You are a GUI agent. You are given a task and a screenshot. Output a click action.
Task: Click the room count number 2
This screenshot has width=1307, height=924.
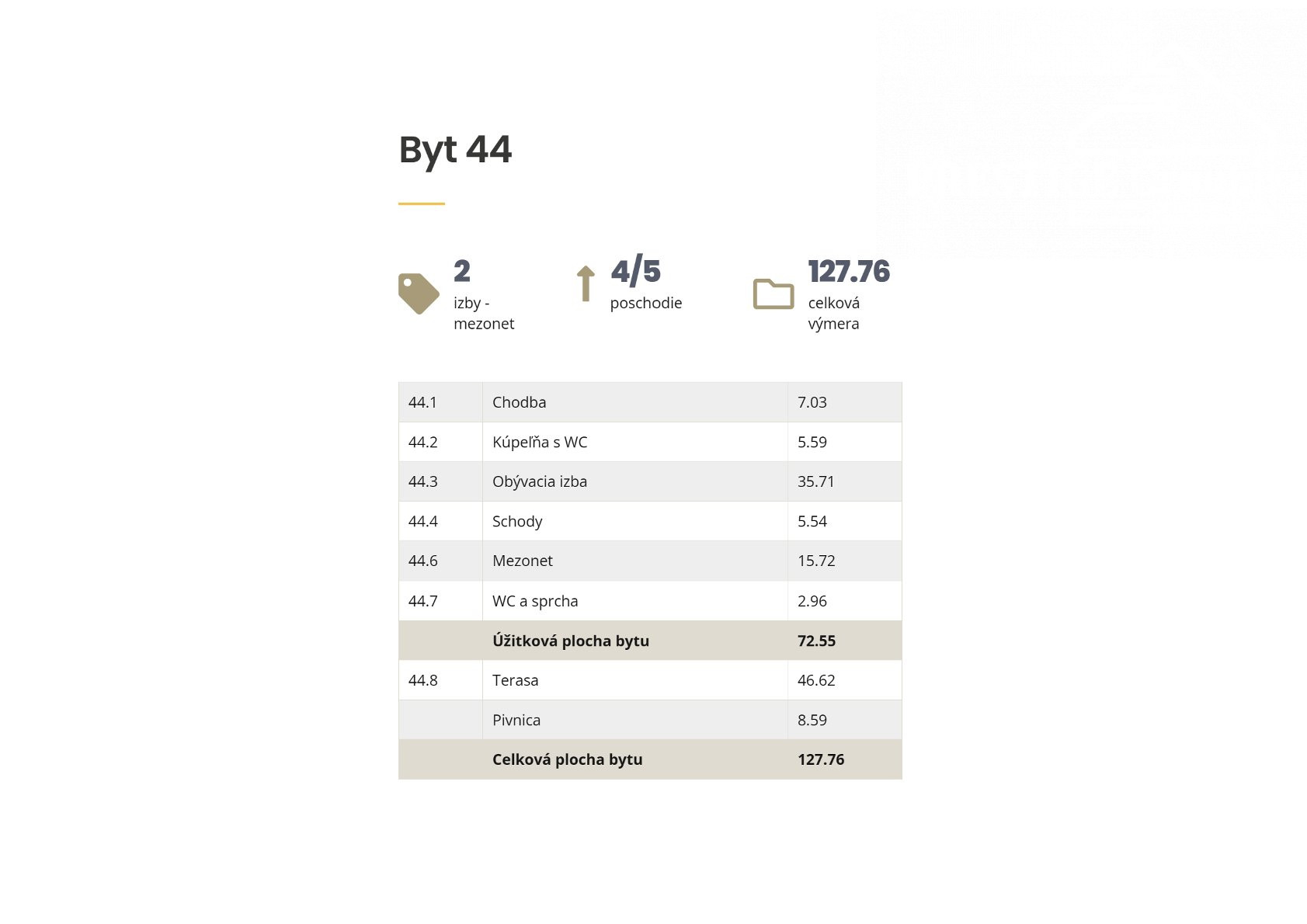(x=462, y=272)
